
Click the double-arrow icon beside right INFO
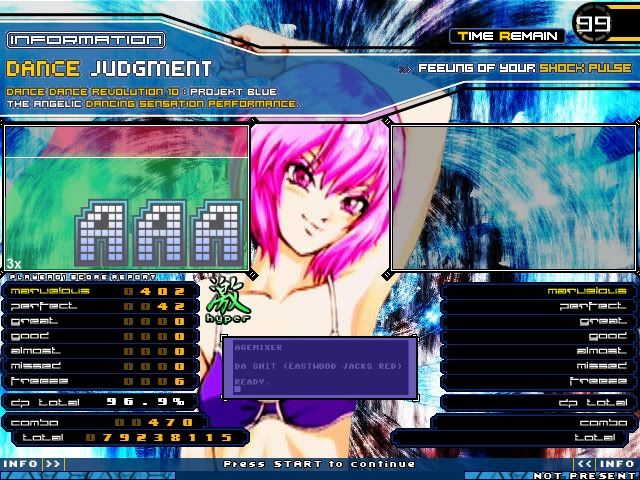(584, 464)
